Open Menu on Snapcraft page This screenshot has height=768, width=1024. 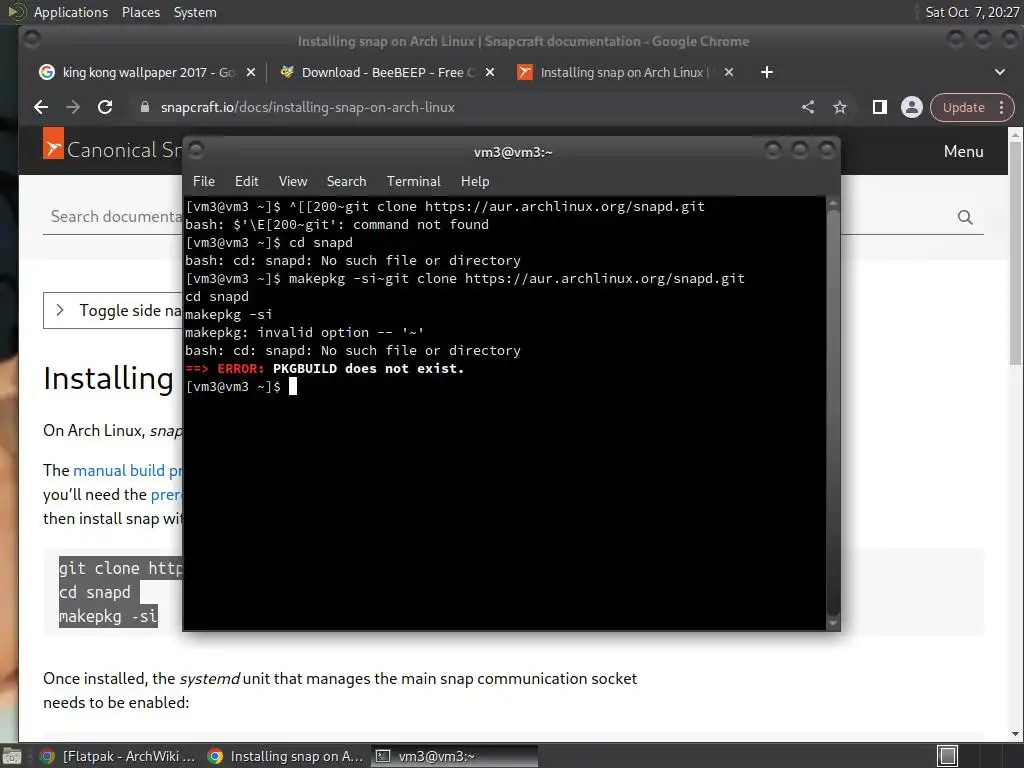[963, 151]
